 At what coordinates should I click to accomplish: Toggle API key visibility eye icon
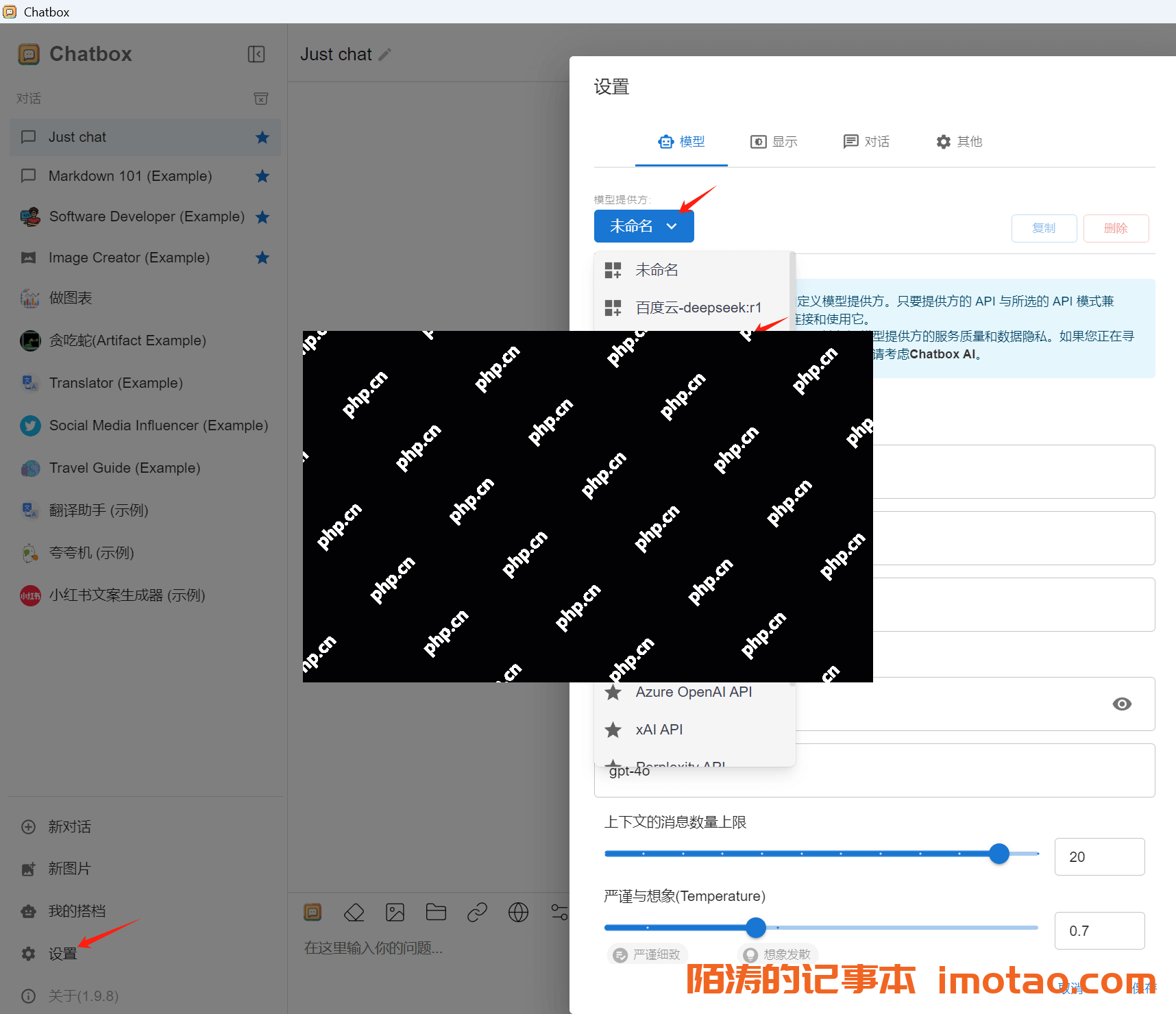click(1122, 704)
